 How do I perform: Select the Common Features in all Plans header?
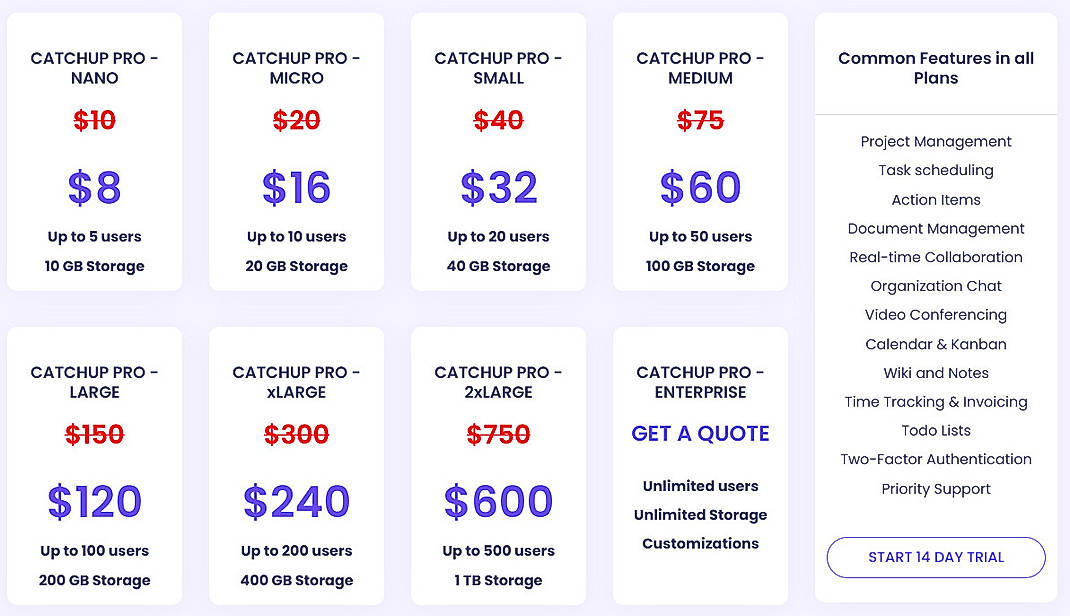tap(935, 68)
